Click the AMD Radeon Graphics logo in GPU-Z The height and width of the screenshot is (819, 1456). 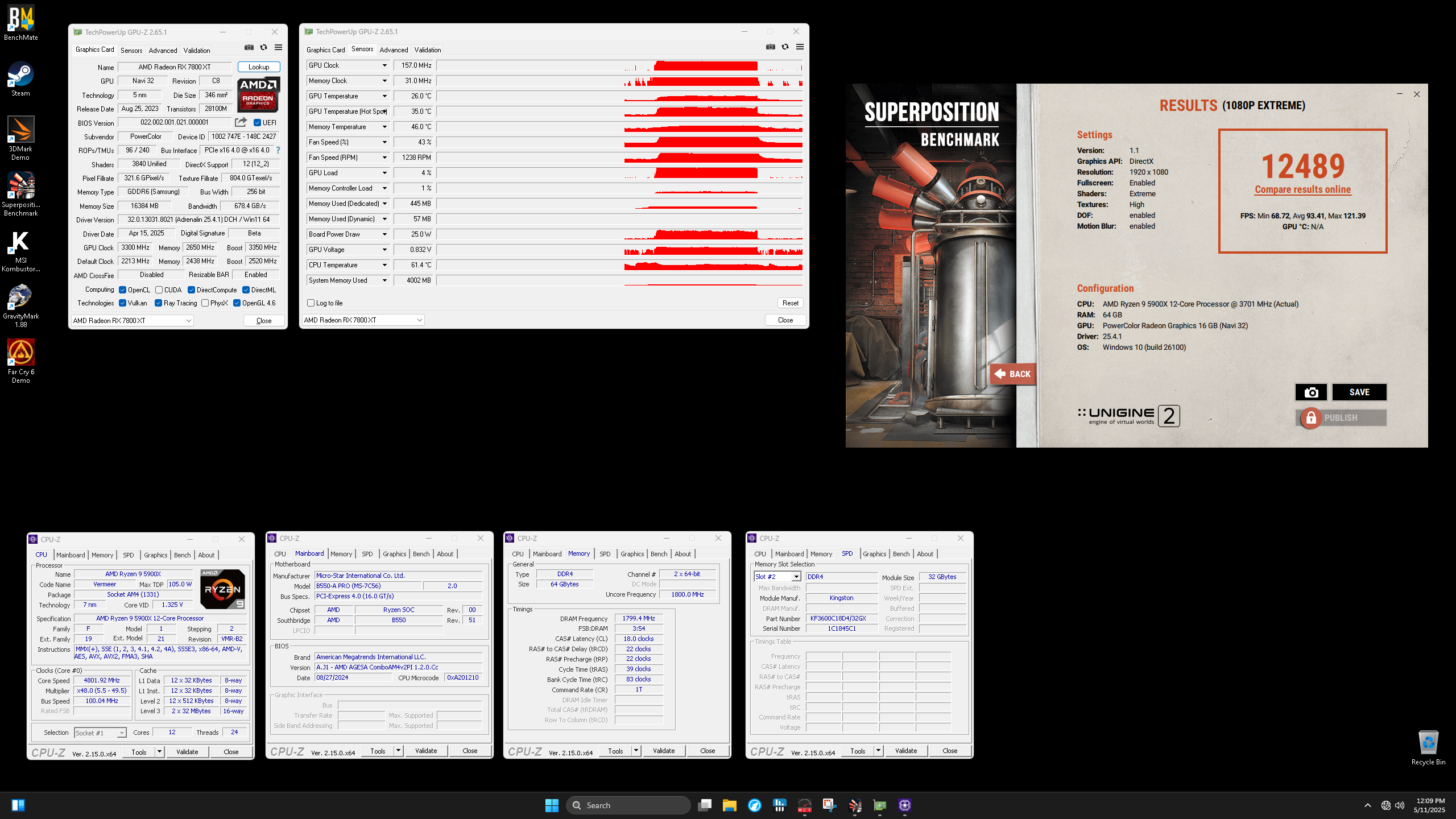[x=259, y=94]
